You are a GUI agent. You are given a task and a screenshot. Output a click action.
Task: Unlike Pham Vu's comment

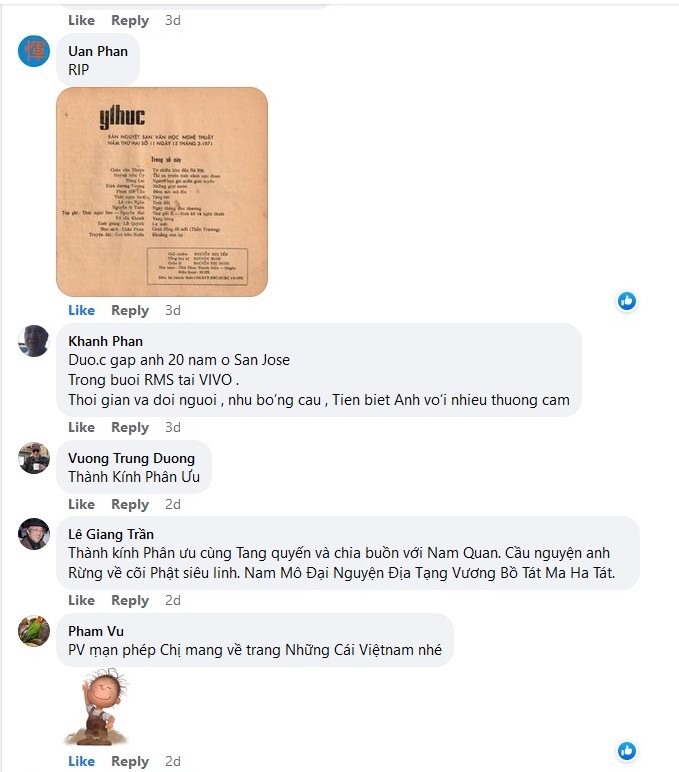pos(81,761)
